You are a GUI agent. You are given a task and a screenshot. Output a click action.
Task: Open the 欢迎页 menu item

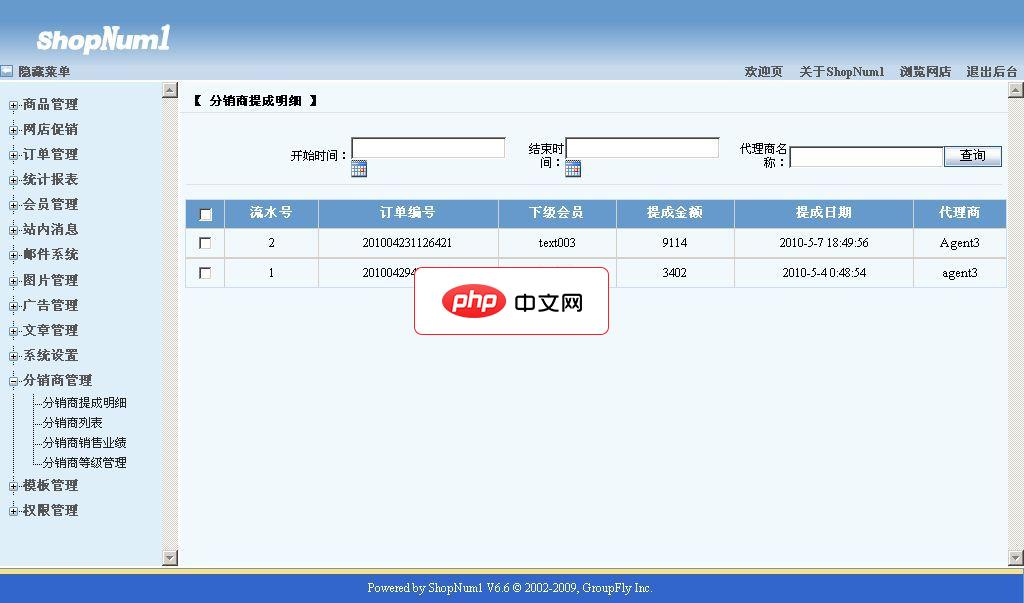coord(762,71)
